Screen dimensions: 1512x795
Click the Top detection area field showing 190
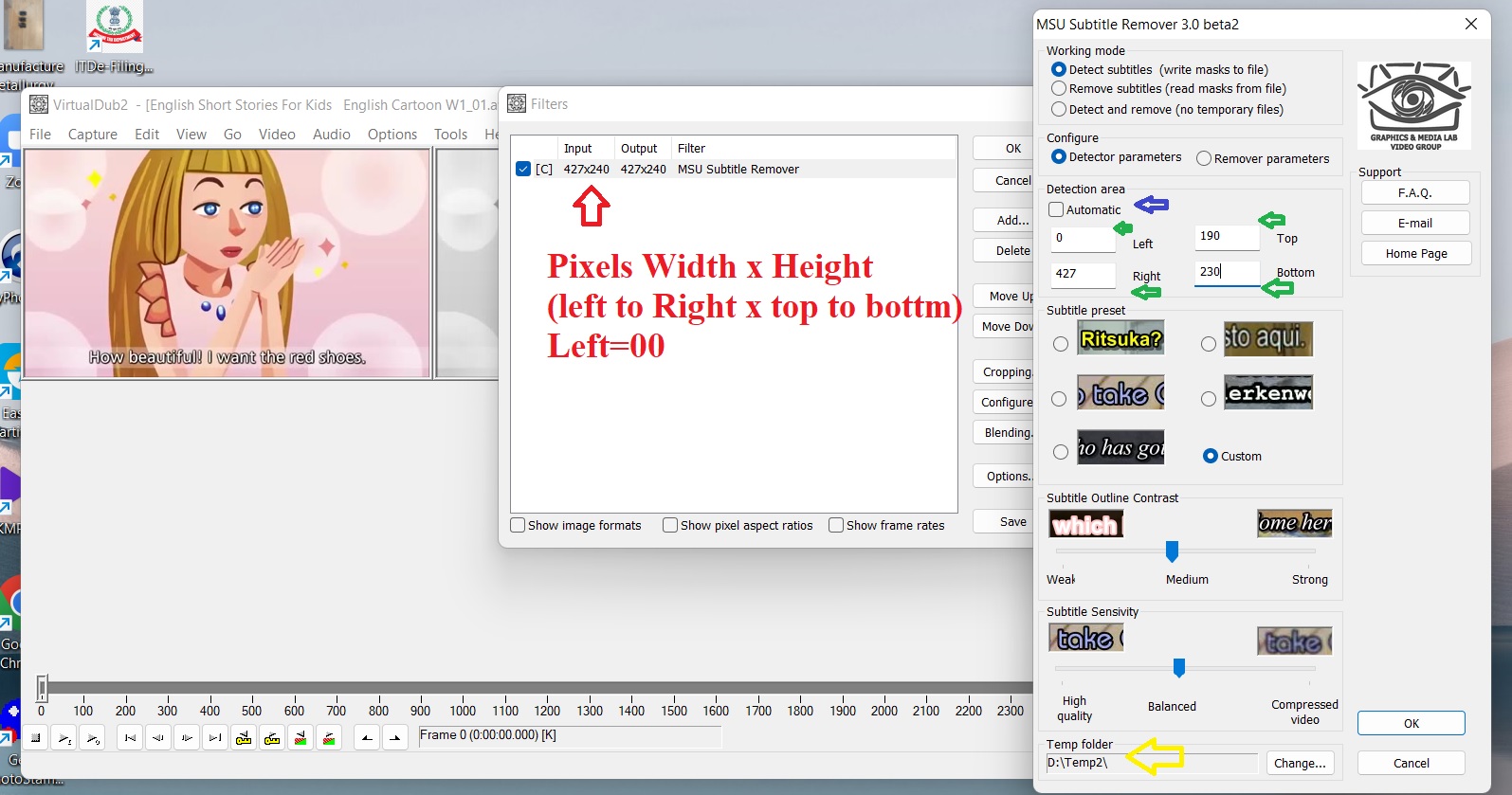click(1228, 236)
